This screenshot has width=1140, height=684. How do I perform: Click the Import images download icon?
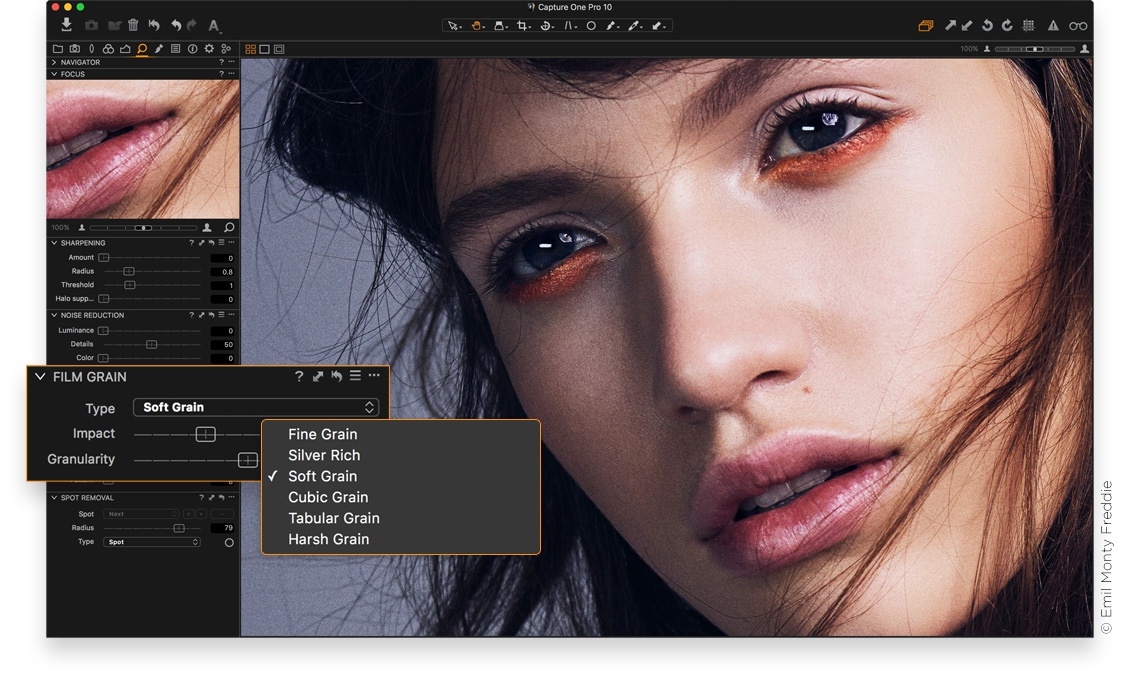pyautogui.click(x=67, y=25)
